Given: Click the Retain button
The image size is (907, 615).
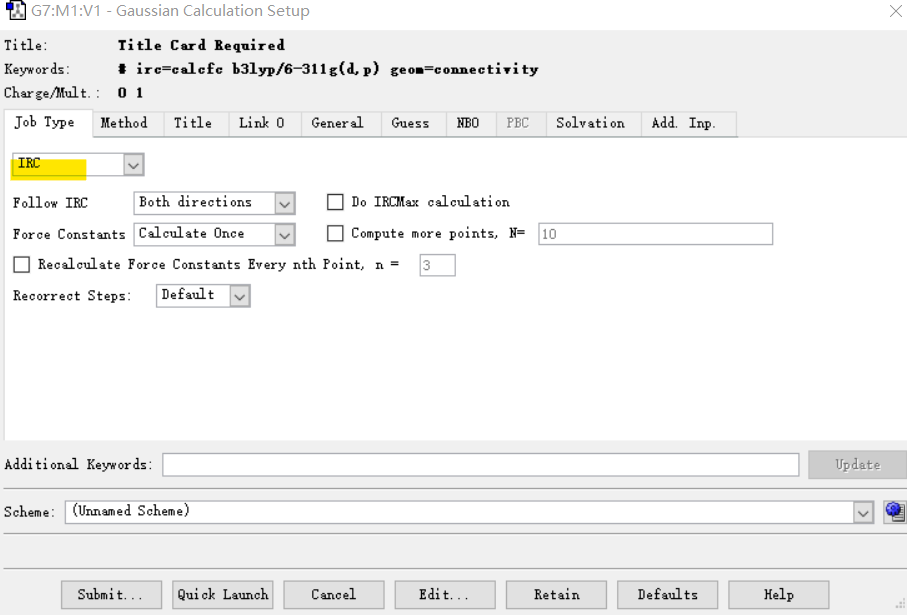Looking at the screenshot, I should (x=556, y=594).
